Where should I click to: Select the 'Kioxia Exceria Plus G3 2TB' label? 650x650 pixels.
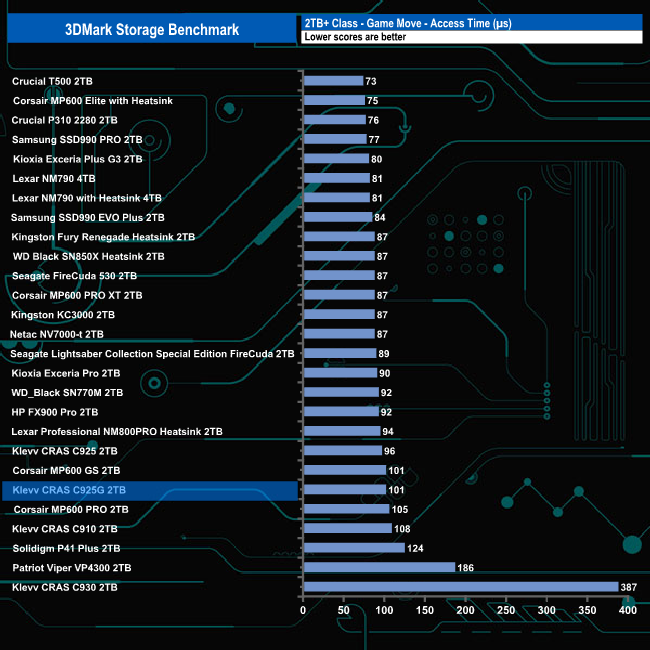(78, 159)
